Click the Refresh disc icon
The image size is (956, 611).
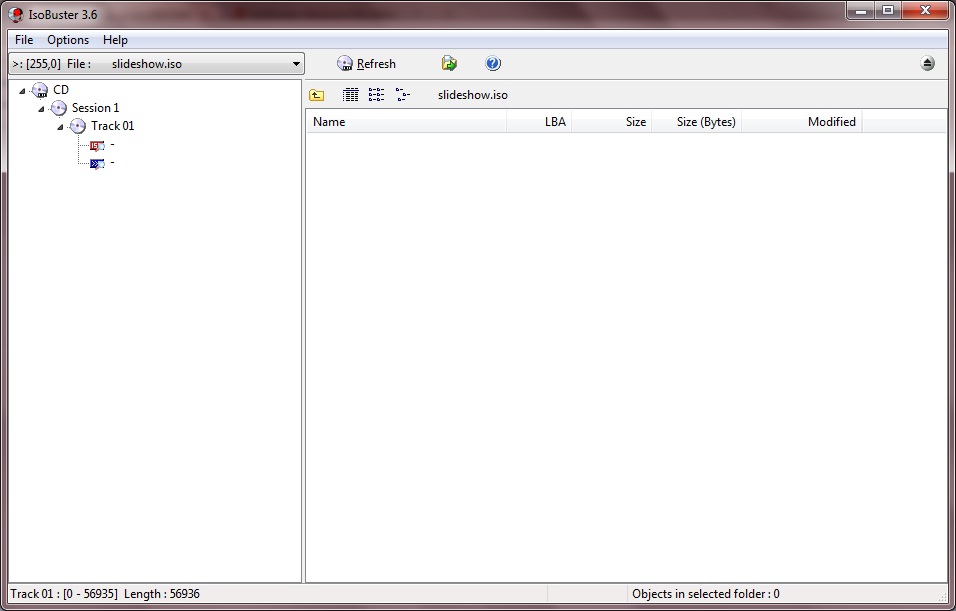(x=344, y=63)
